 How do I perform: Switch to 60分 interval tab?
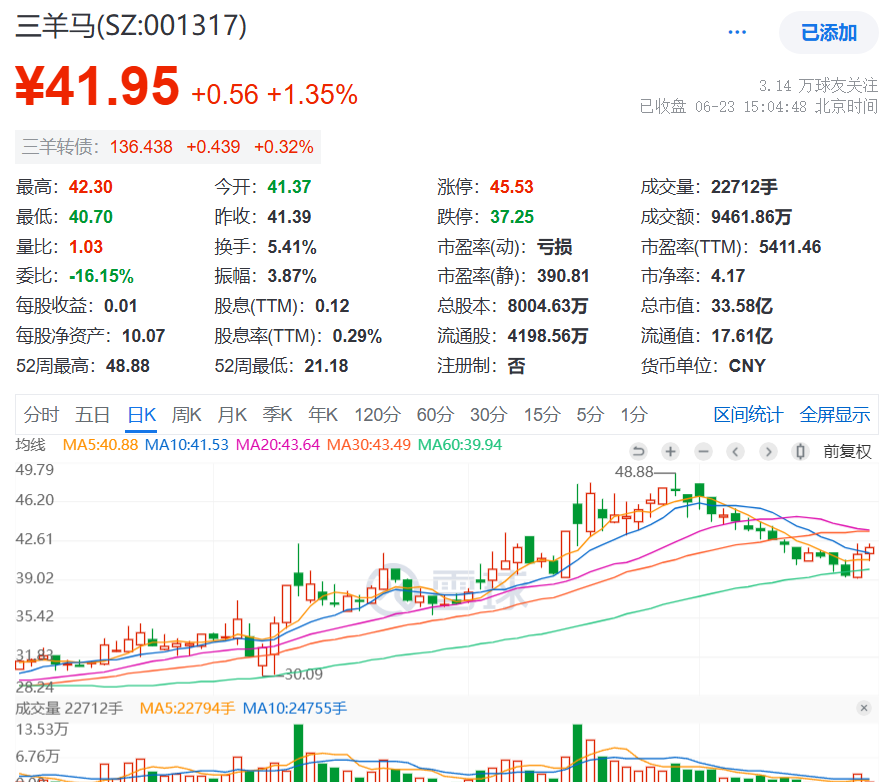click(435, 414)
